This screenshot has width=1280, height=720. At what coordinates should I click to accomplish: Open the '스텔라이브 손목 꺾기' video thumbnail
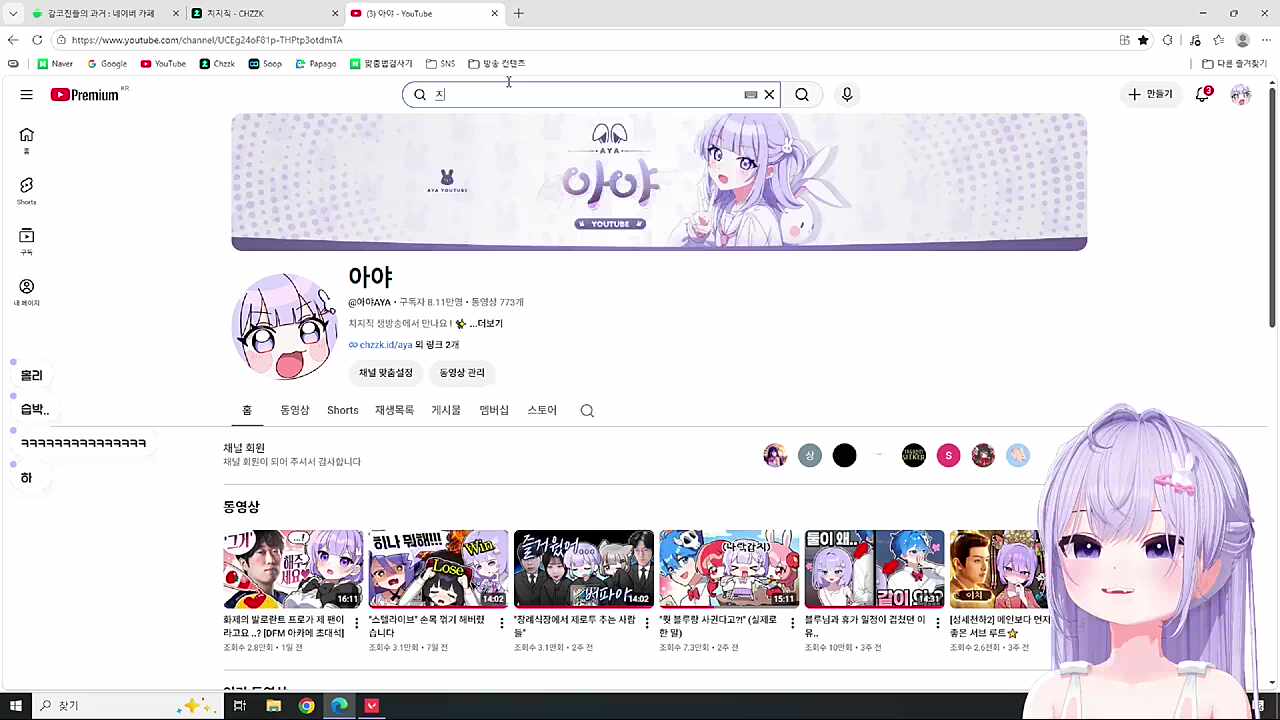click(x=438, y=569)
